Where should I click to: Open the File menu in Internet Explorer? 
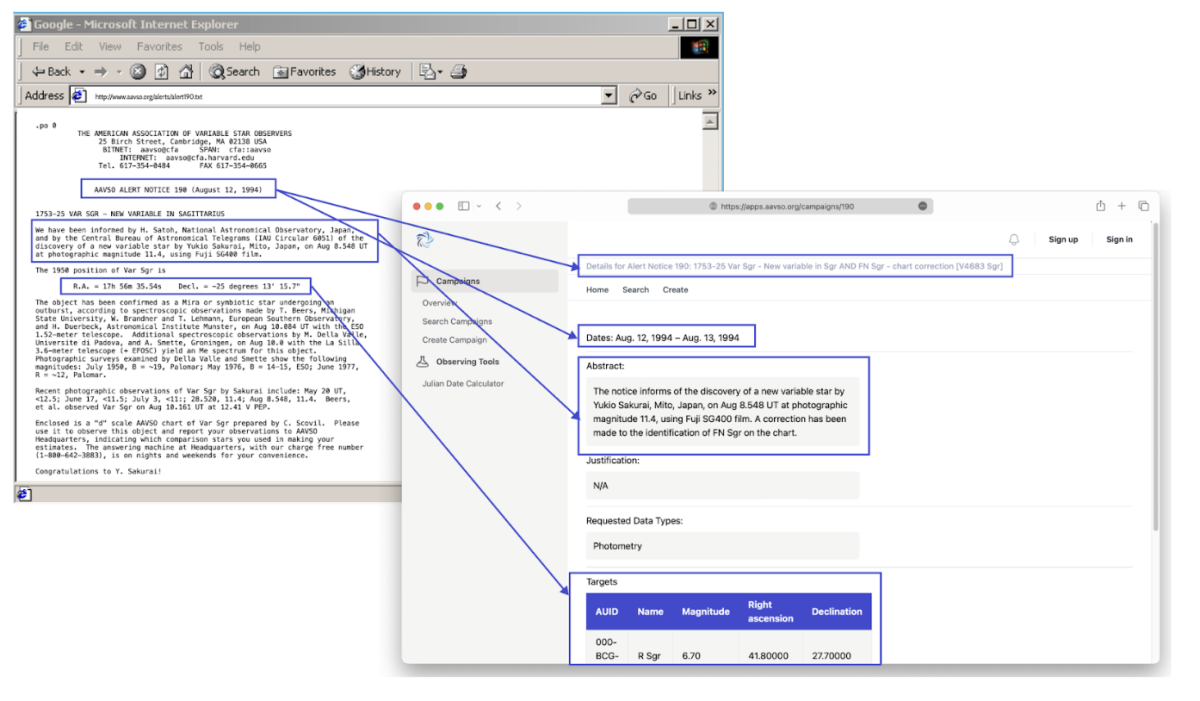coord(41,46)
